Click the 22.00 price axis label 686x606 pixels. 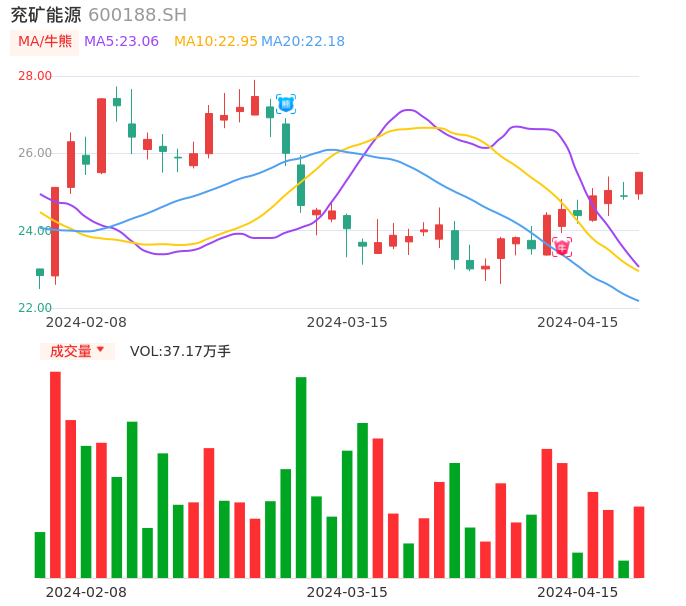coord(35,308)
